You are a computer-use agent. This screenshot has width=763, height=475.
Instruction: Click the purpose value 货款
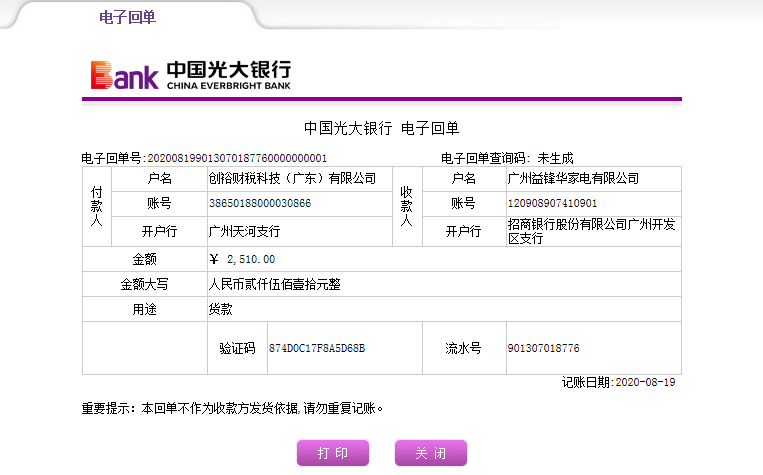tap(220, 310)
